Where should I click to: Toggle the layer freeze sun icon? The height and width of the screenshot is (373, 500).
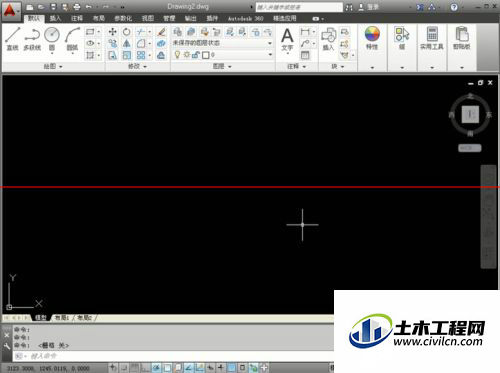coord(187,55)
